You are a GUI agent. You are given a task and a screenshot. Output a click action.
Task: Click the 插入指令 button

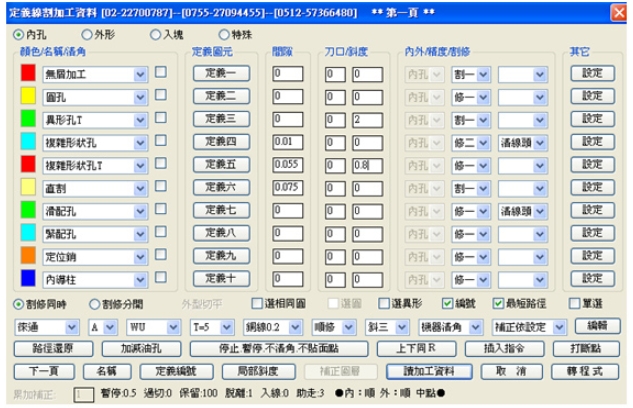(504, 349)
